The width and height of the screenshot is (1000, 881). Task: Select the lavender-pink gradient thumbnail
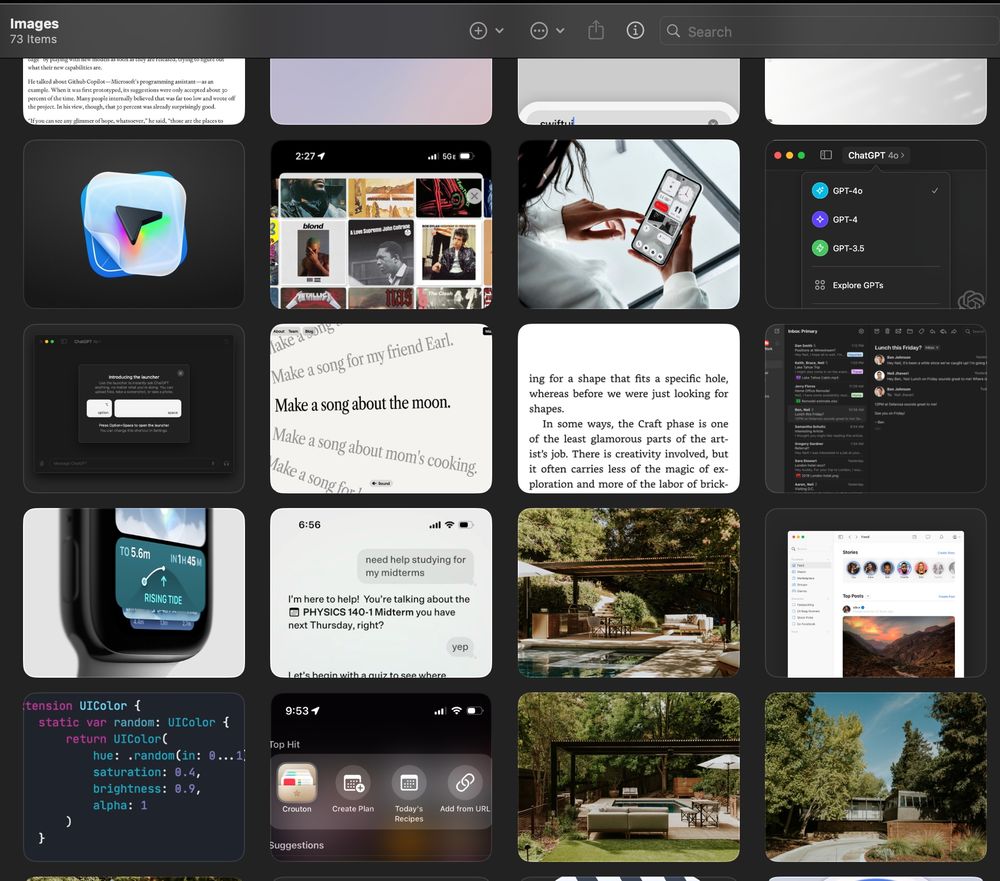[381, 91]
